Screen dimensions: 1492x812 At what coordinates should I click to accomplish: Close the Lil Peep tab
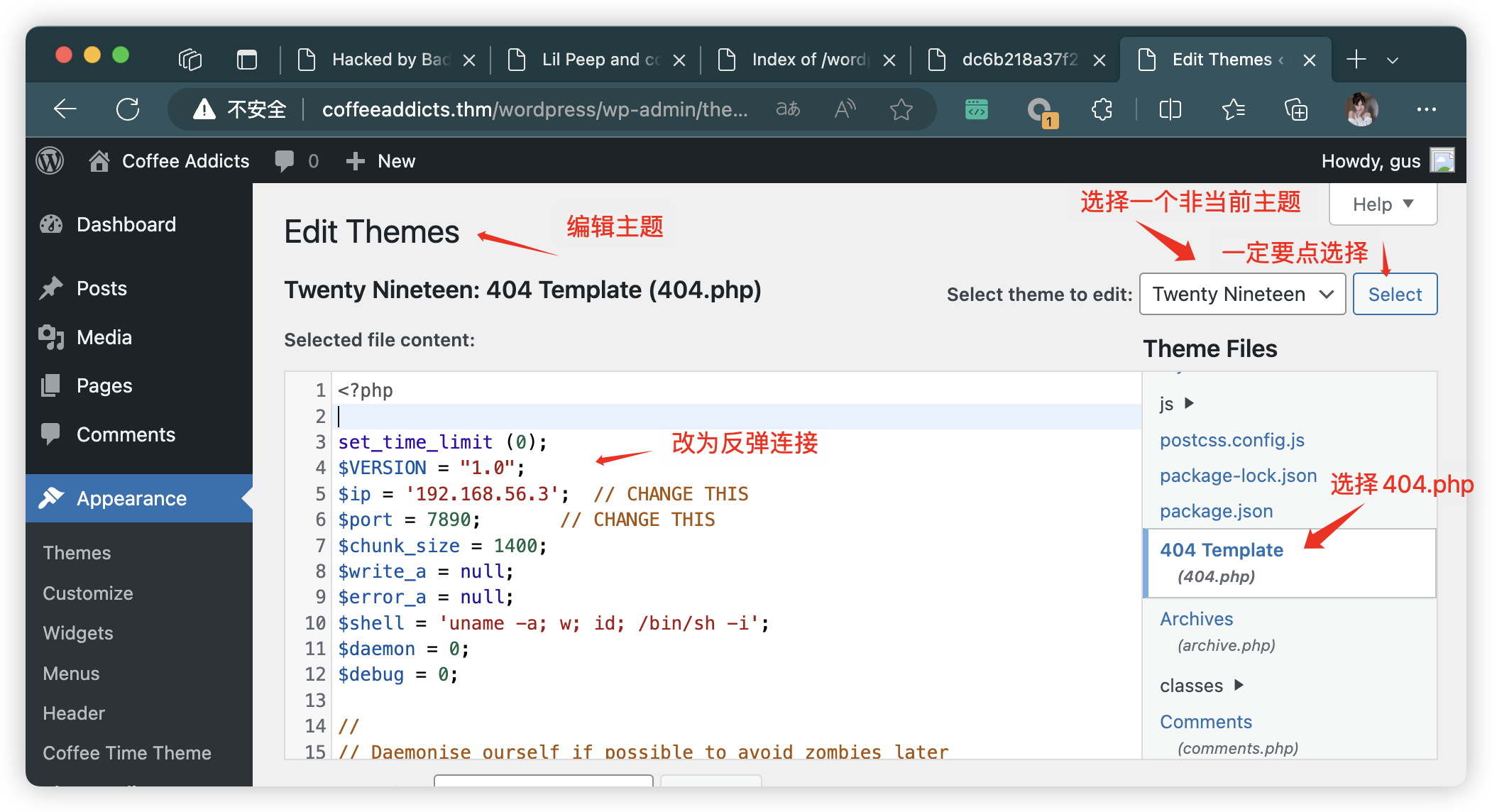click(x=679, y=60)
